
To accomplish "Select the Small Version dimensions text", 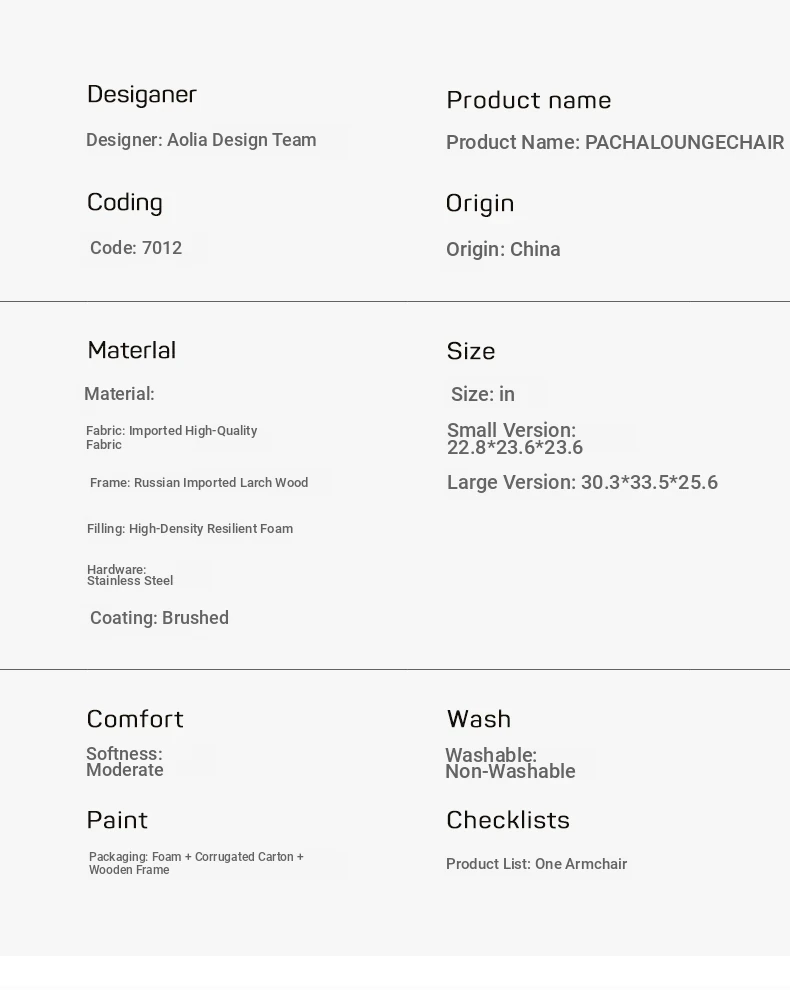I will [x=514, y=439].
